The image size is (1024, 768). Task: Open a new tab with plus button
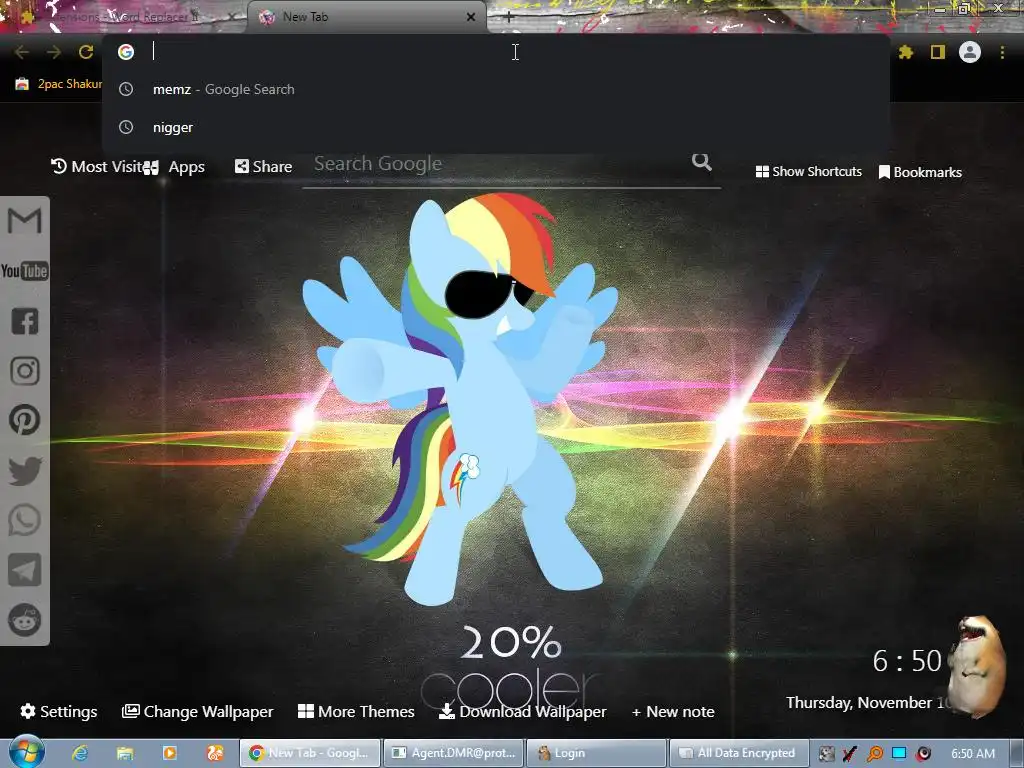click(509, 18)
